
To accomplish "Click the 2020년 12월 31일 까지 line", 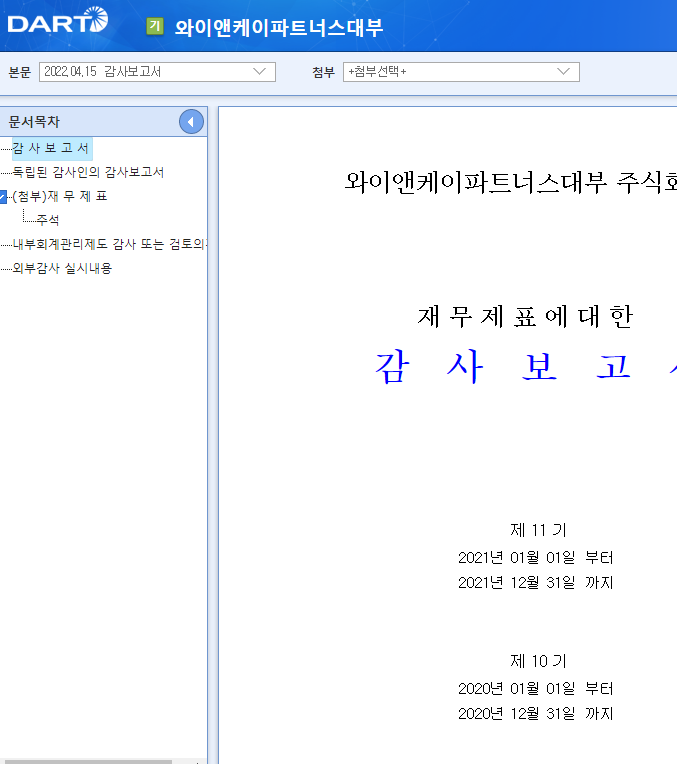I will coord(535,714).
